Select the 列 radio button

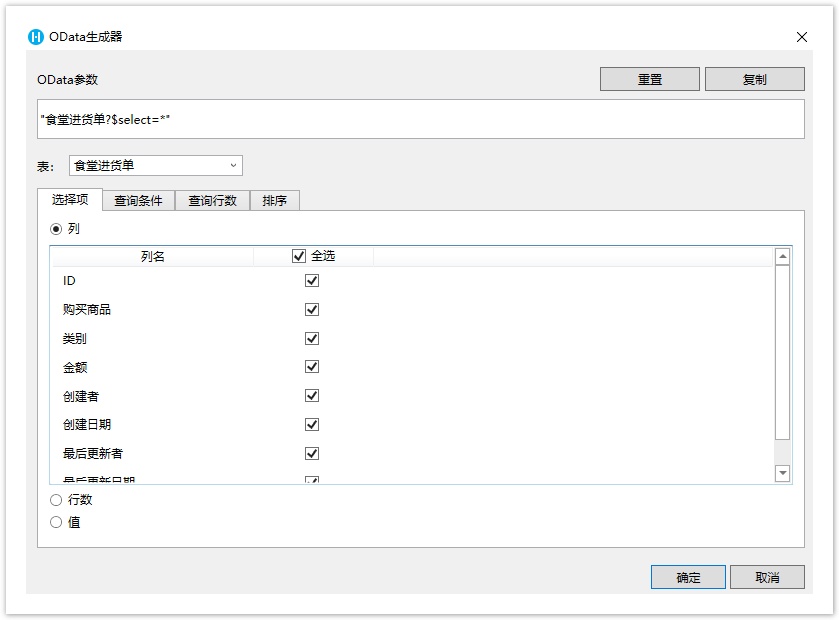(x=56, y=229)
